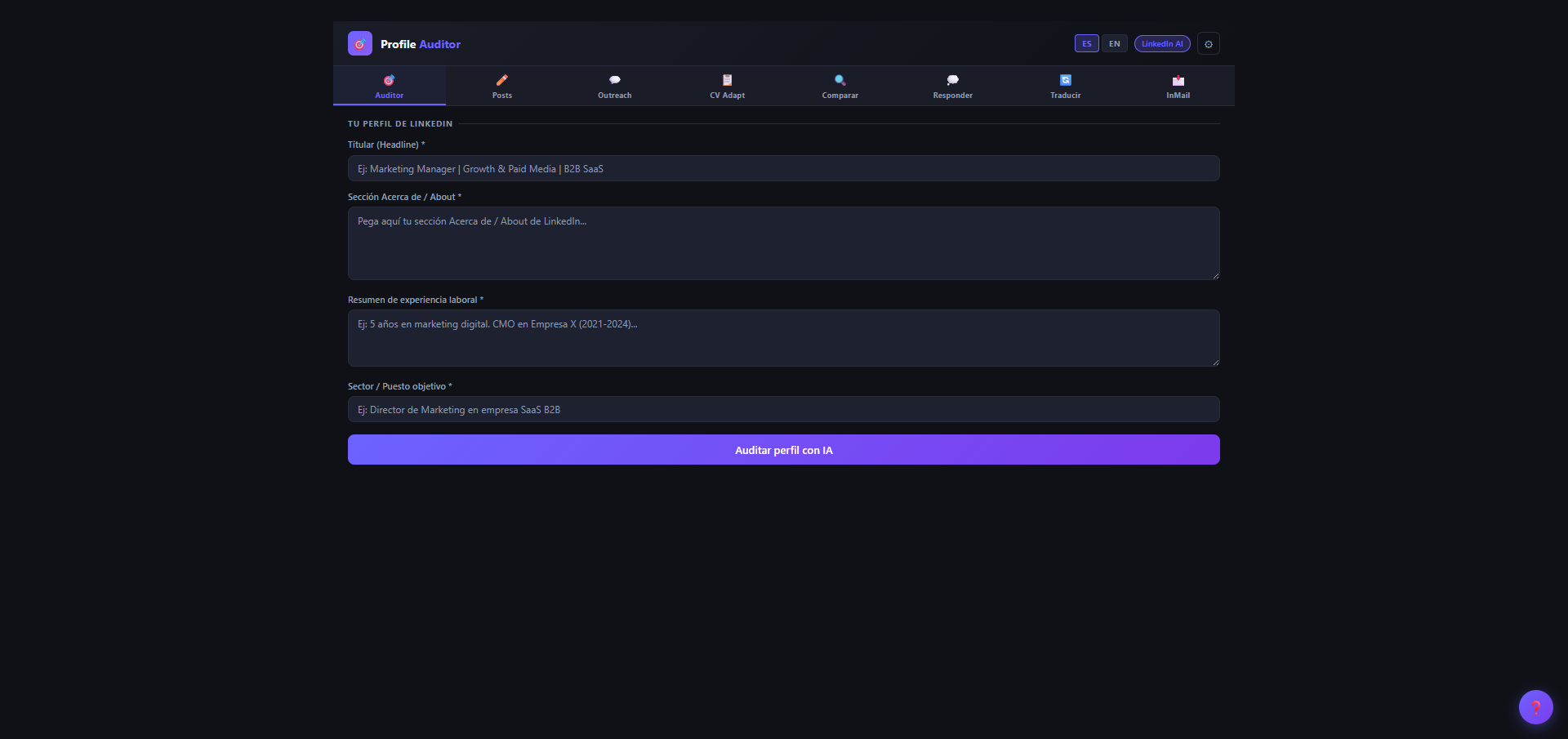
Task: Switch language to ES
Action: 1087,44
